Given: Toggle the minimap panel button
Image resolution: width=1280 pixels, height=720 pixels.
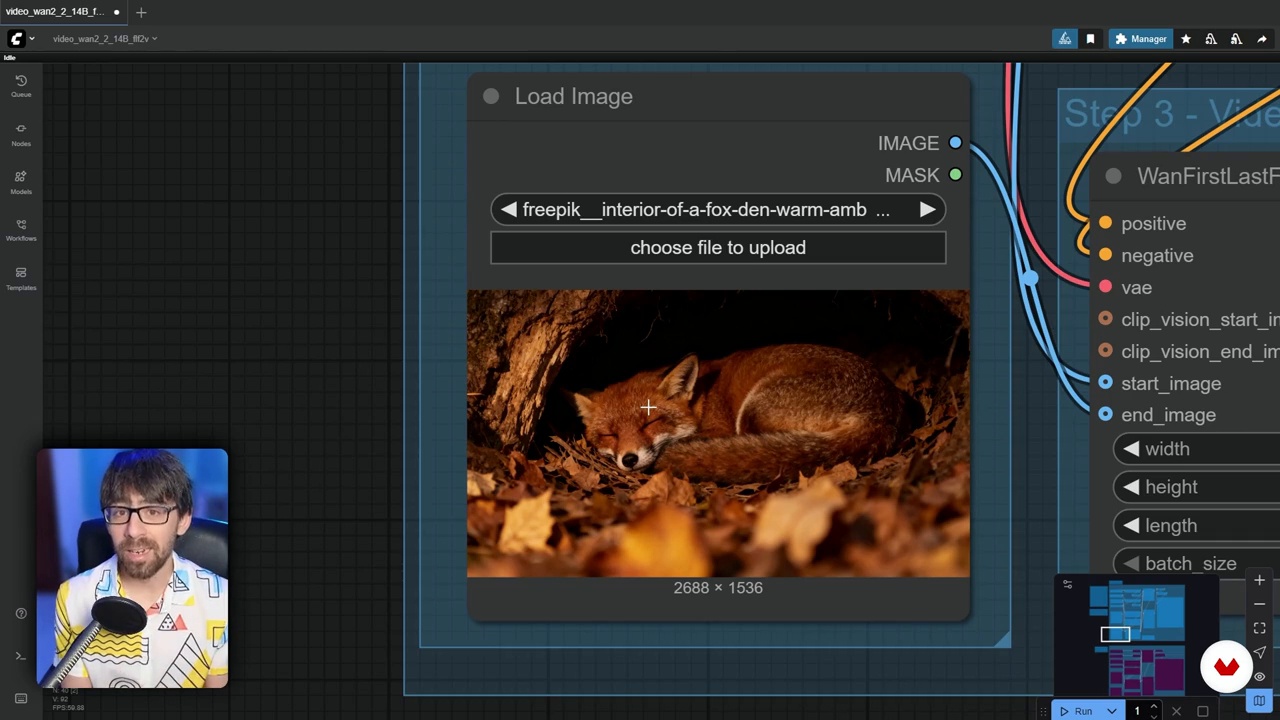Looking at the screenshot, I should click(x=1259, y=700).
